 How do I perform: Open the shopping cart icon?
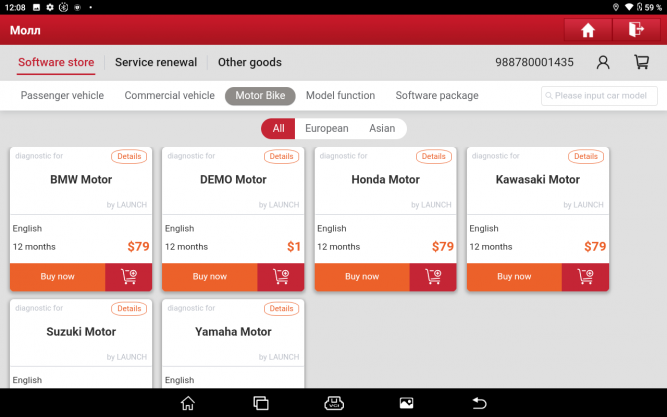(641, 62)
